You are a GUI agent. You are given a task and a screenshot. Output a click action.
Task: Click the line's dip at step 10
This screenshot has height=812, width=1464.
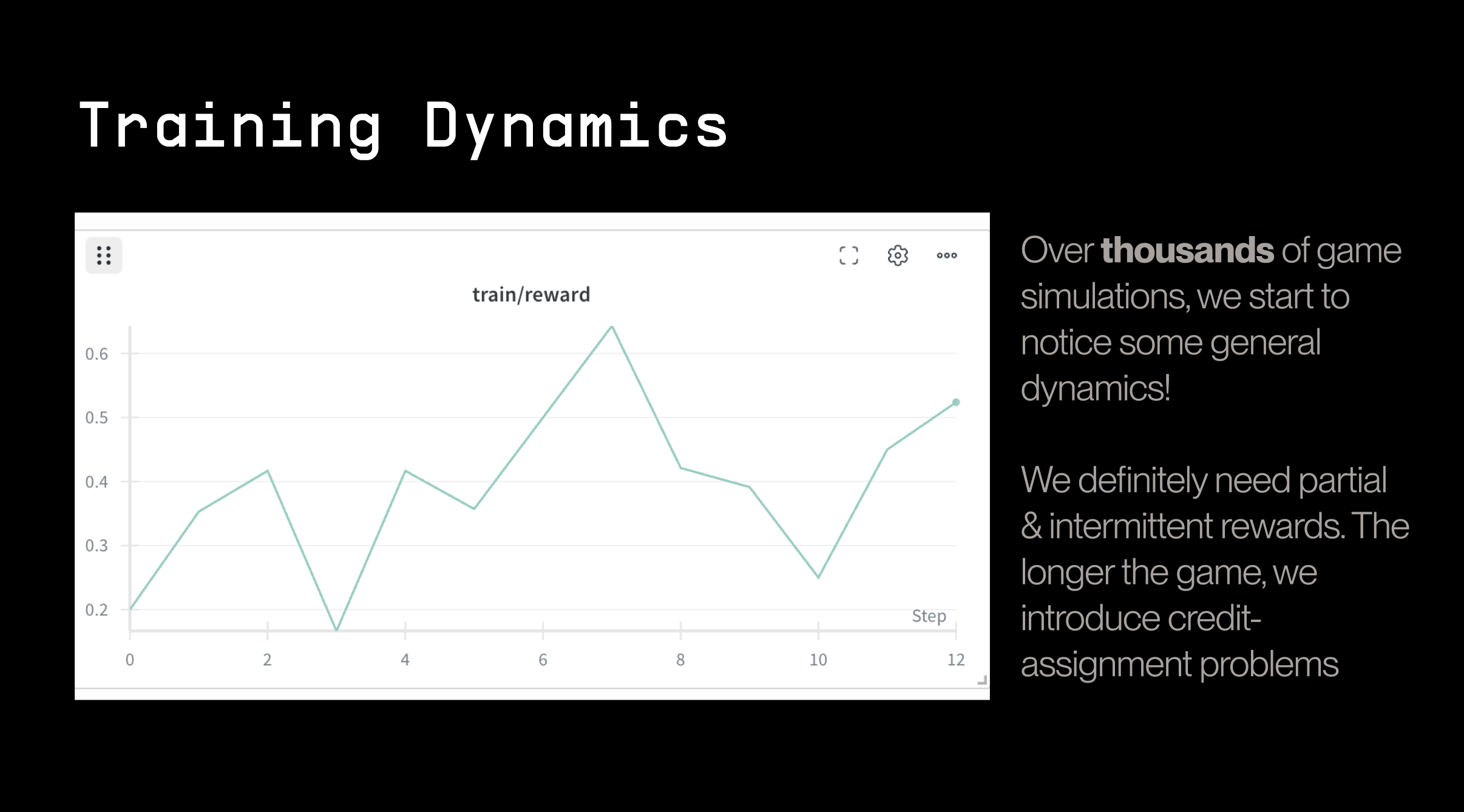(x=818, y=577)
